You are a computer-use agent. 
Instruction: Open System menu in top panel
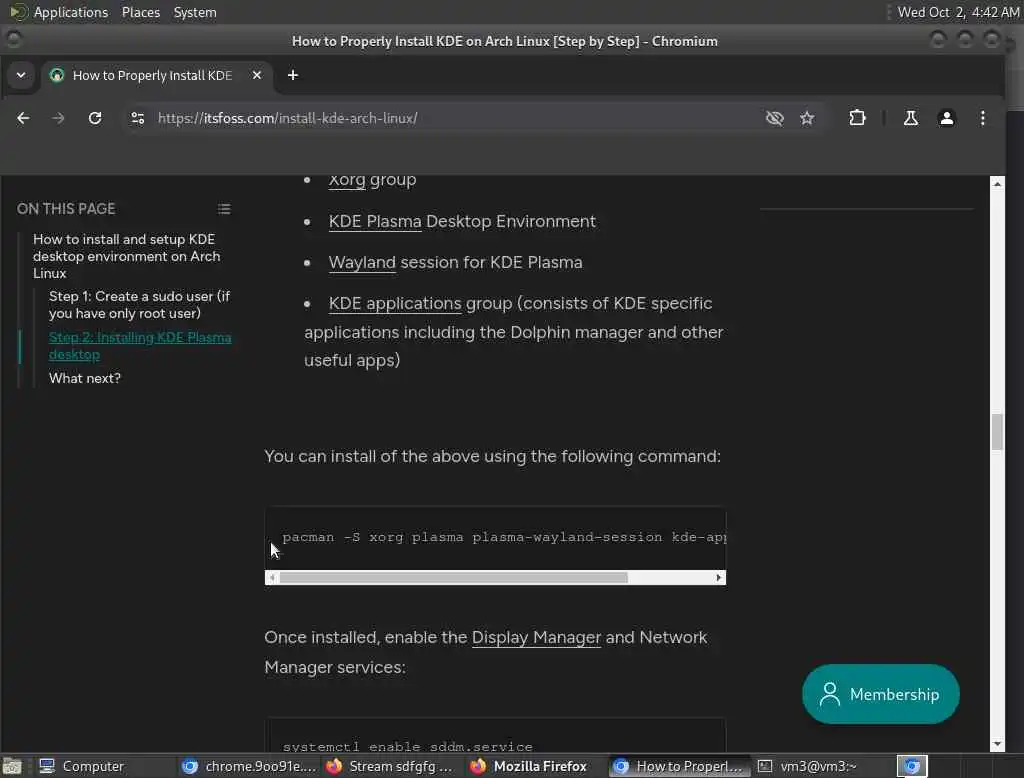point(195,12)
